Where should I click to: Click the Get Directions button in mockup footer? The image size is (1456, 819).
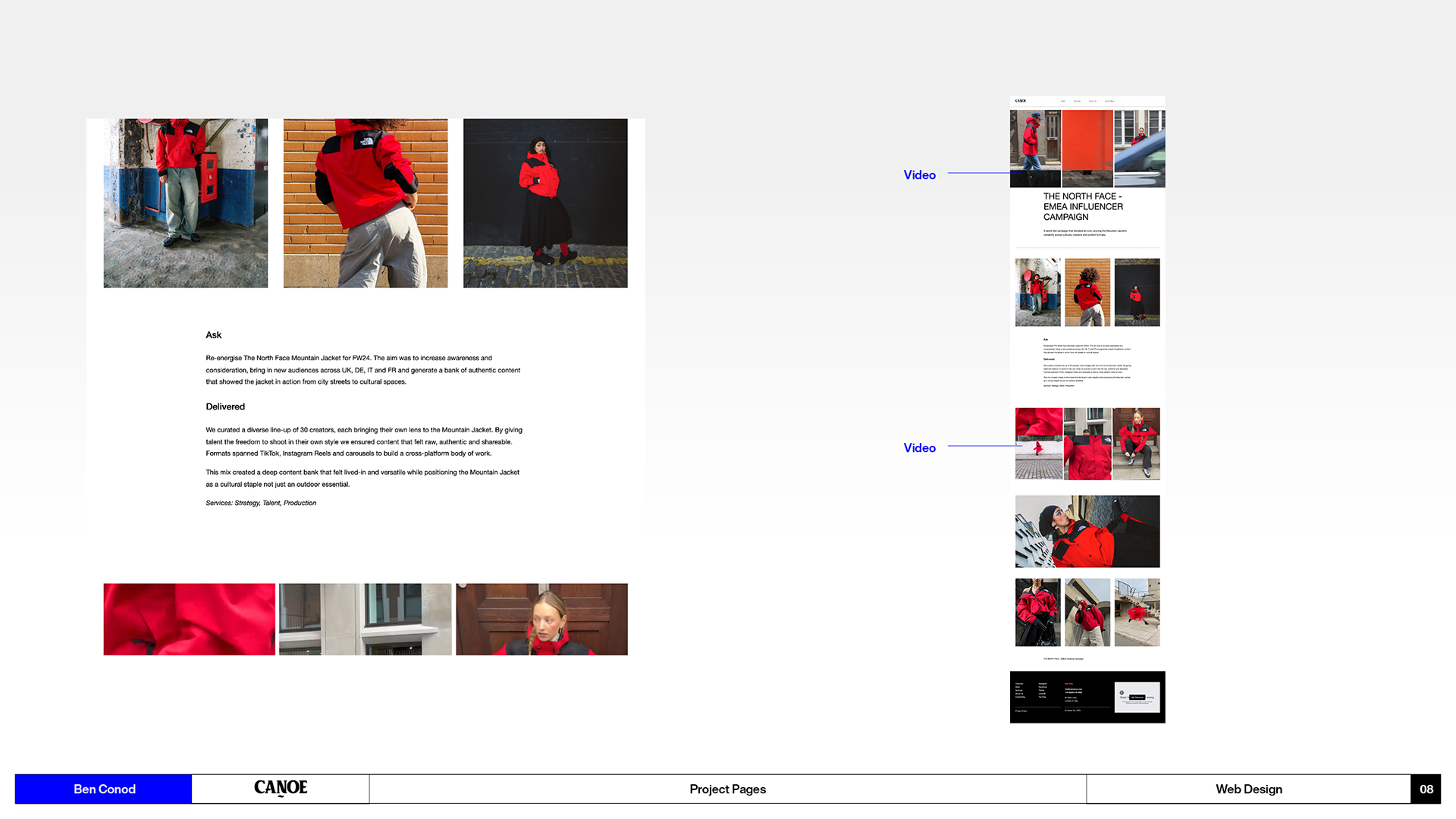point(1137,697)
